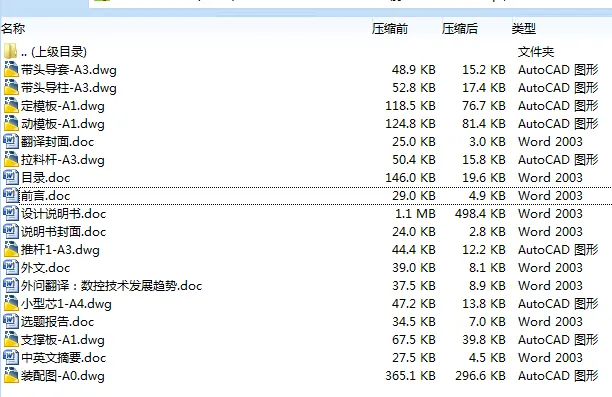Click the Word icon of 设计说明书.doc
The image size is (612, 397).
pyautogui.click(x=11, y=213)
